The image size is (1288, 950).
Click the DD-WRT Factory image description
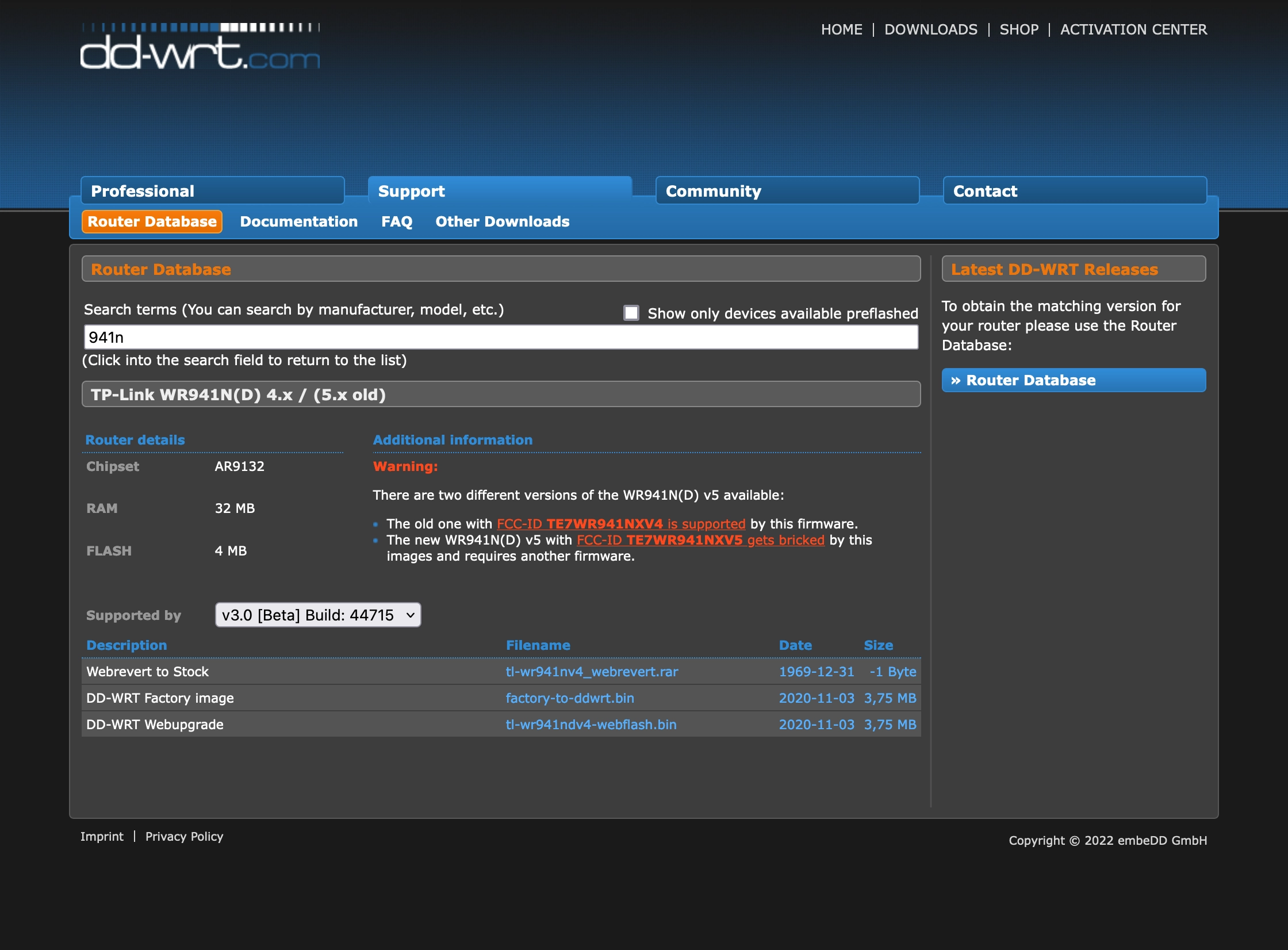pos(160,698)
